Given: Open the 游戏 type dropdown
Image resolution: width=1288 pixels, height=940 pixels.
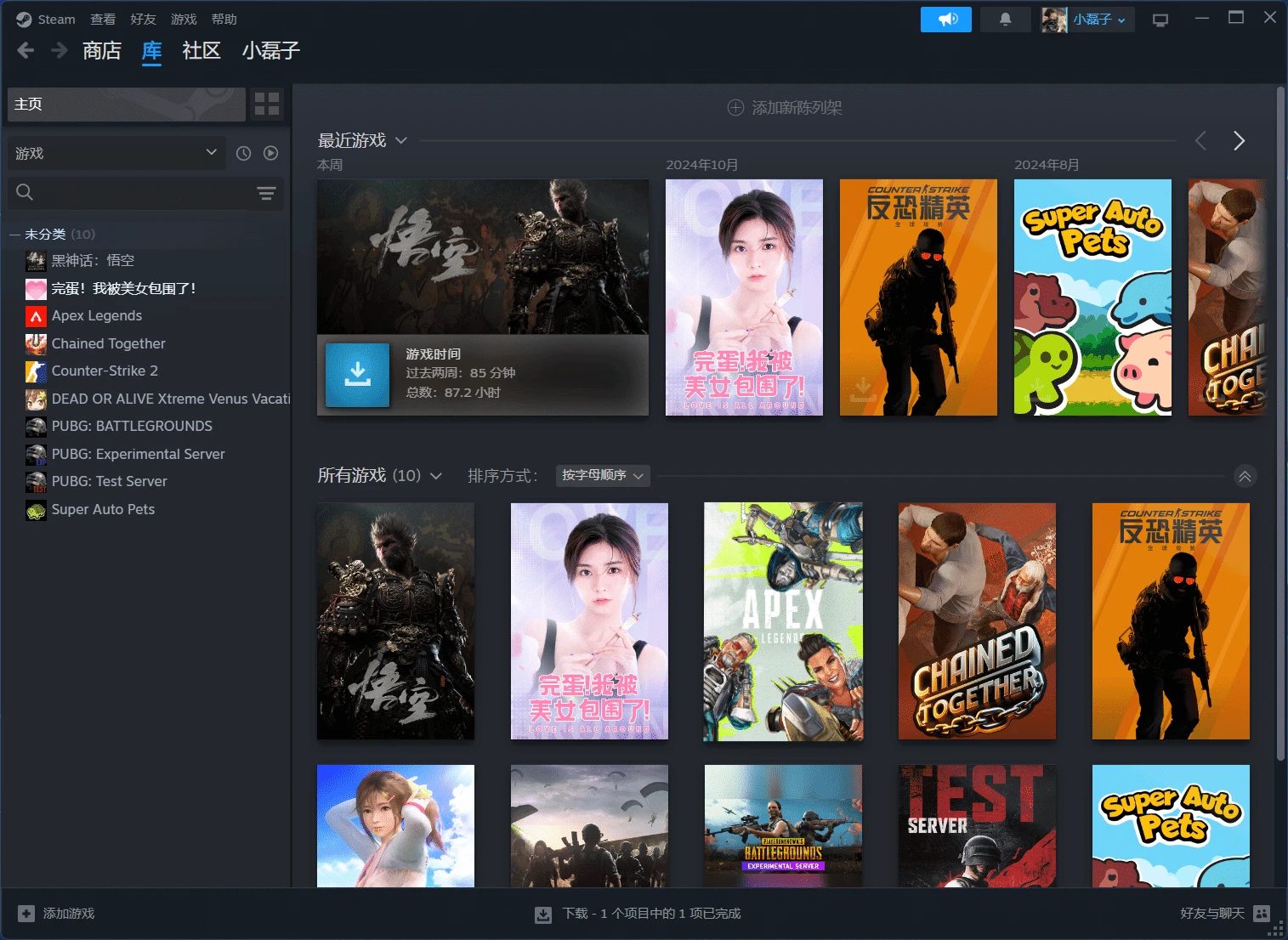Looking at the screenshot, I should coord(116,153).
